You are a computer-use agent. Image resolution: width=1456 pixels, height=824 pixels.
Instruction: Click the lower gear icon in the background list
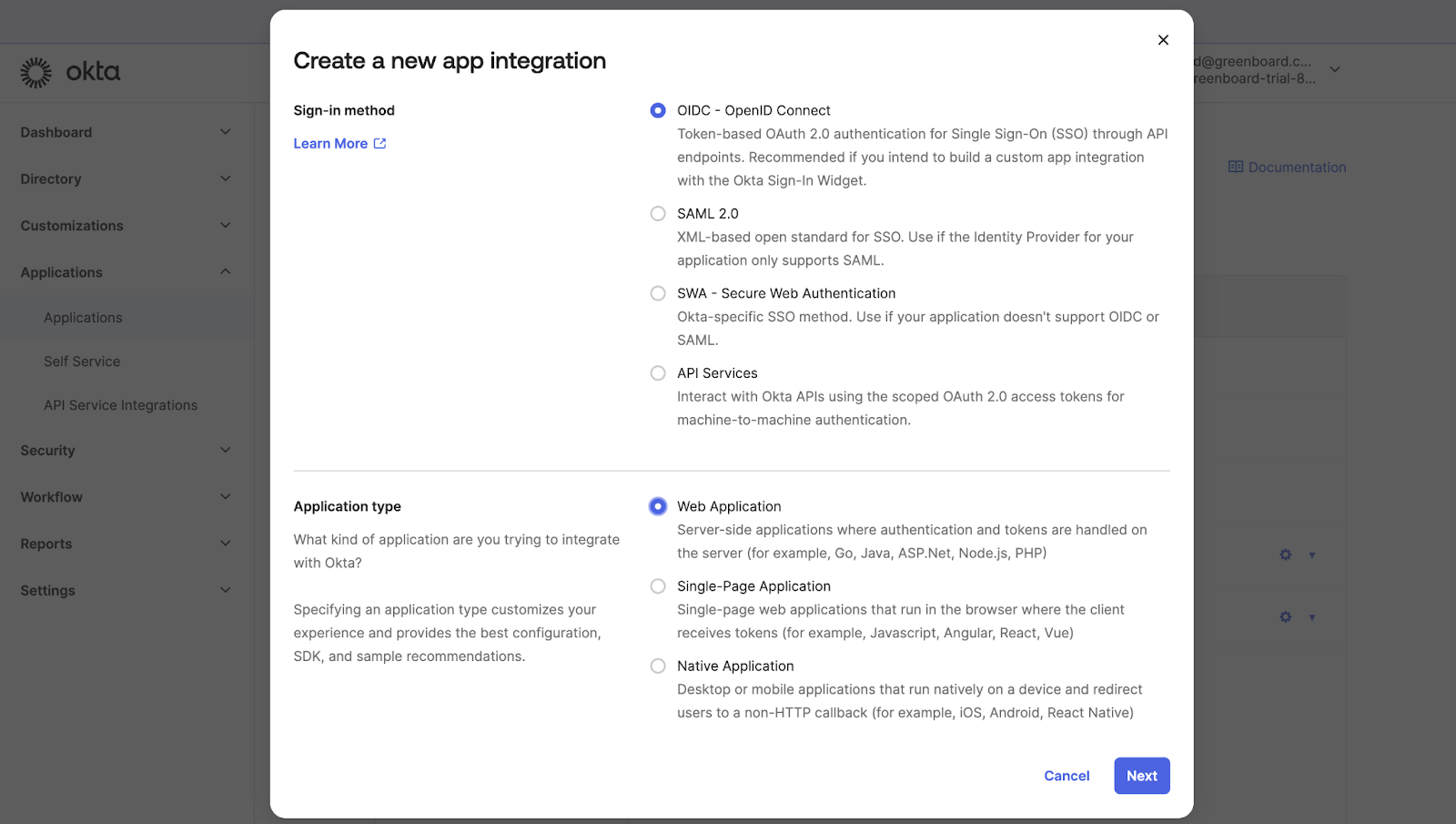coord(1285,617)
